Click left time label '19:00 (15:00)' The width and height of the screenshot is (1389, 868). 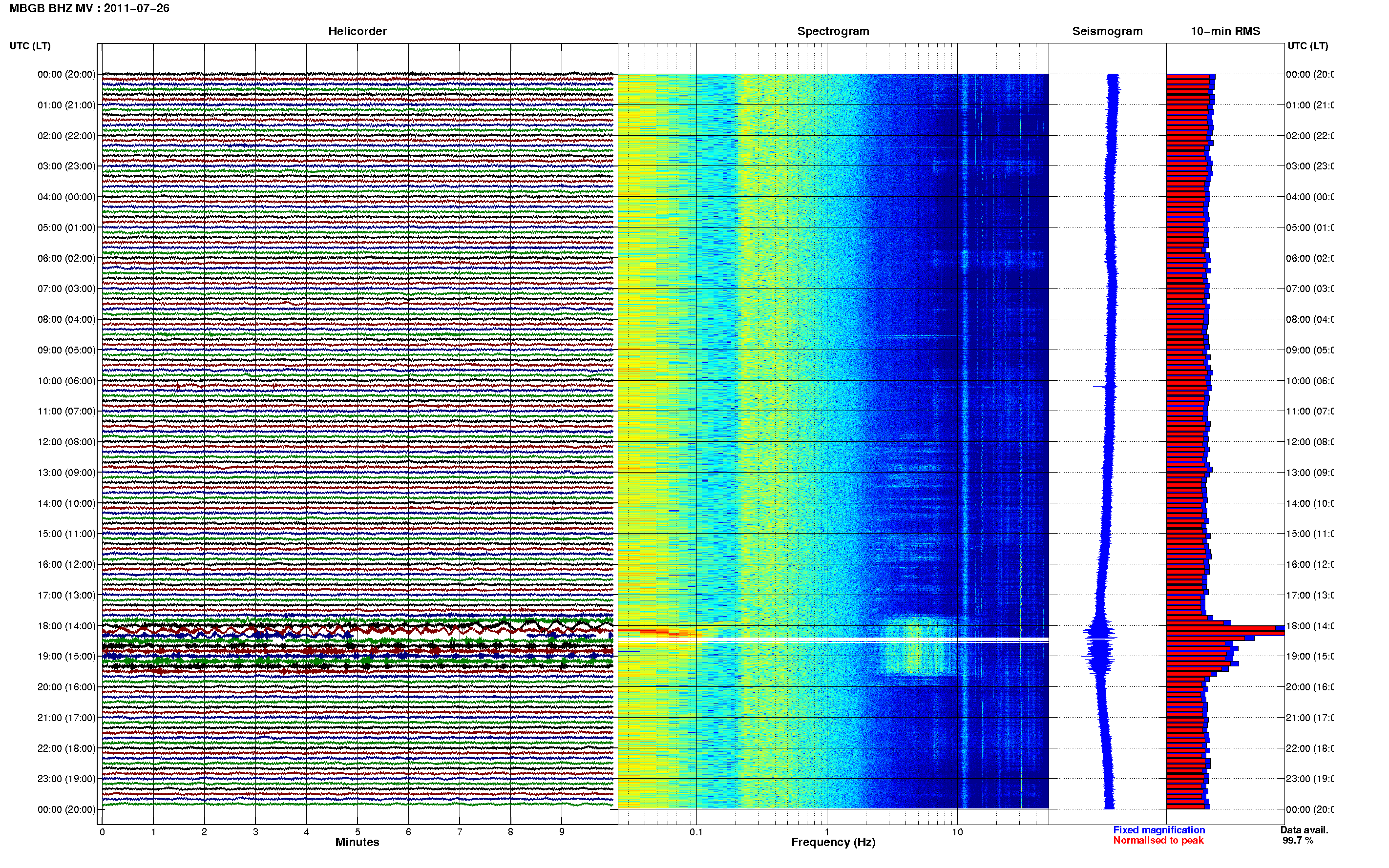(x=66, y=656)
